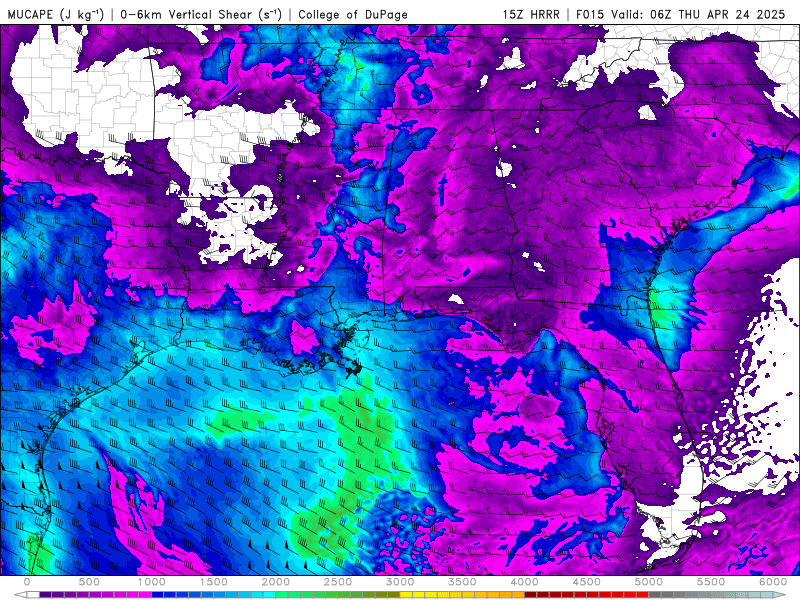Click the 15Z HRRR model run label
800x600 pixels.
(531, 14)
